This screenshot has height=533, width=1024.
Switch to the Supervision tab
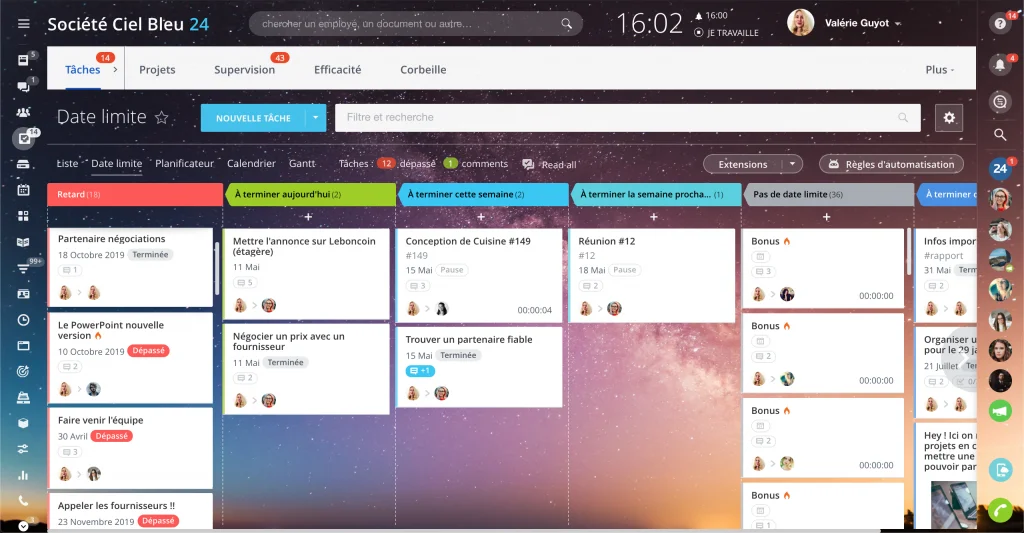point(244,70)
